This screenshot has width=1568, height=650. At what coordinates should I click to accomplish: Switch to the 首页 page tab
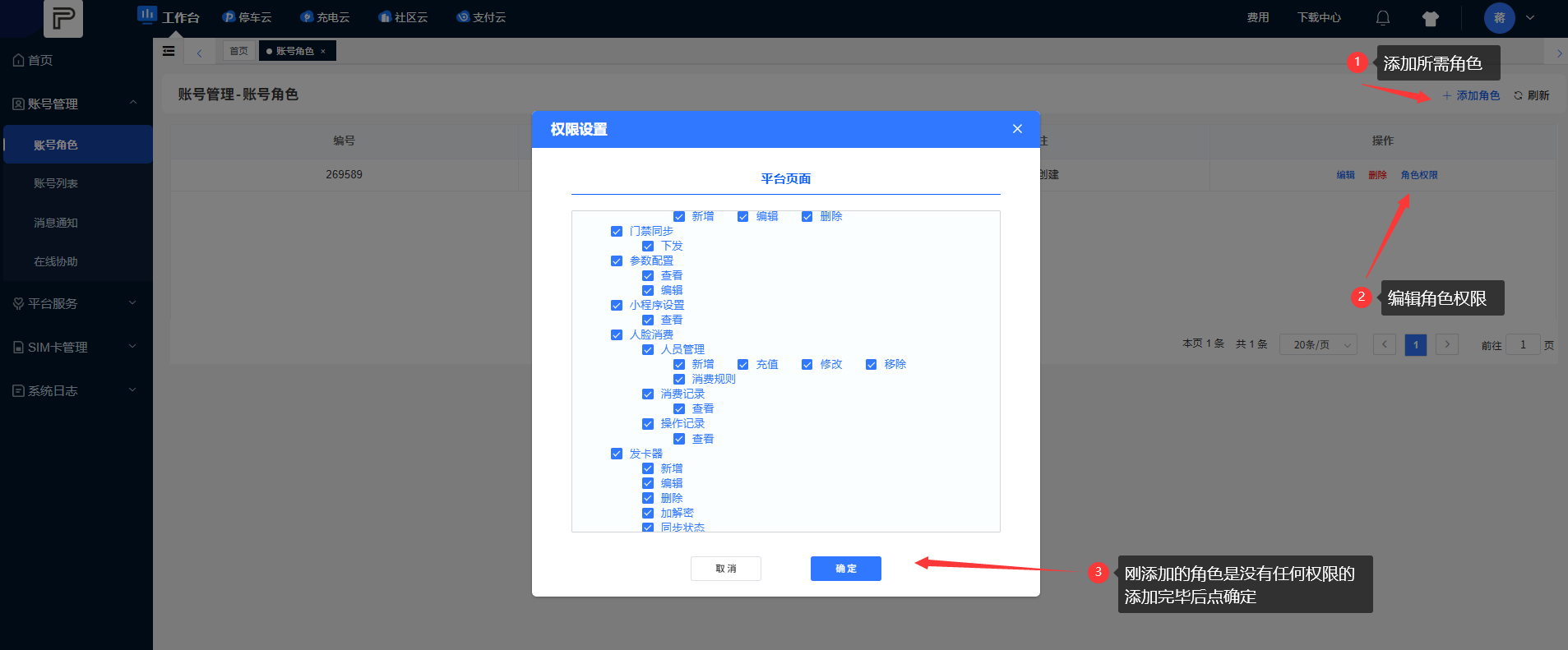coord(239,51)
